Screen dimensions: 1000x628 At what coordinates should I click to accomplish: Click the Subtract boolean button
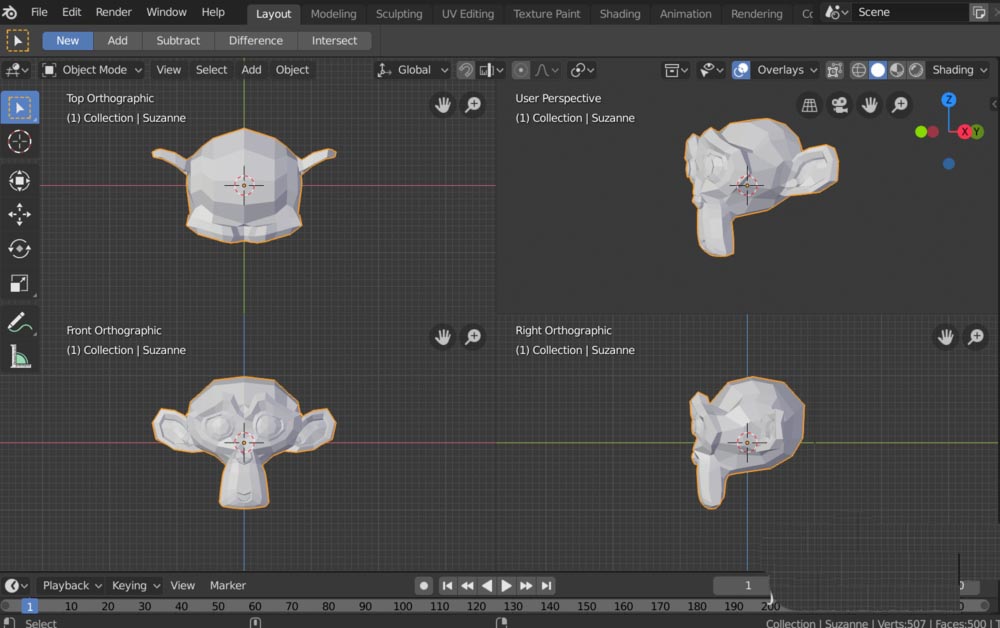pos(177,40)
